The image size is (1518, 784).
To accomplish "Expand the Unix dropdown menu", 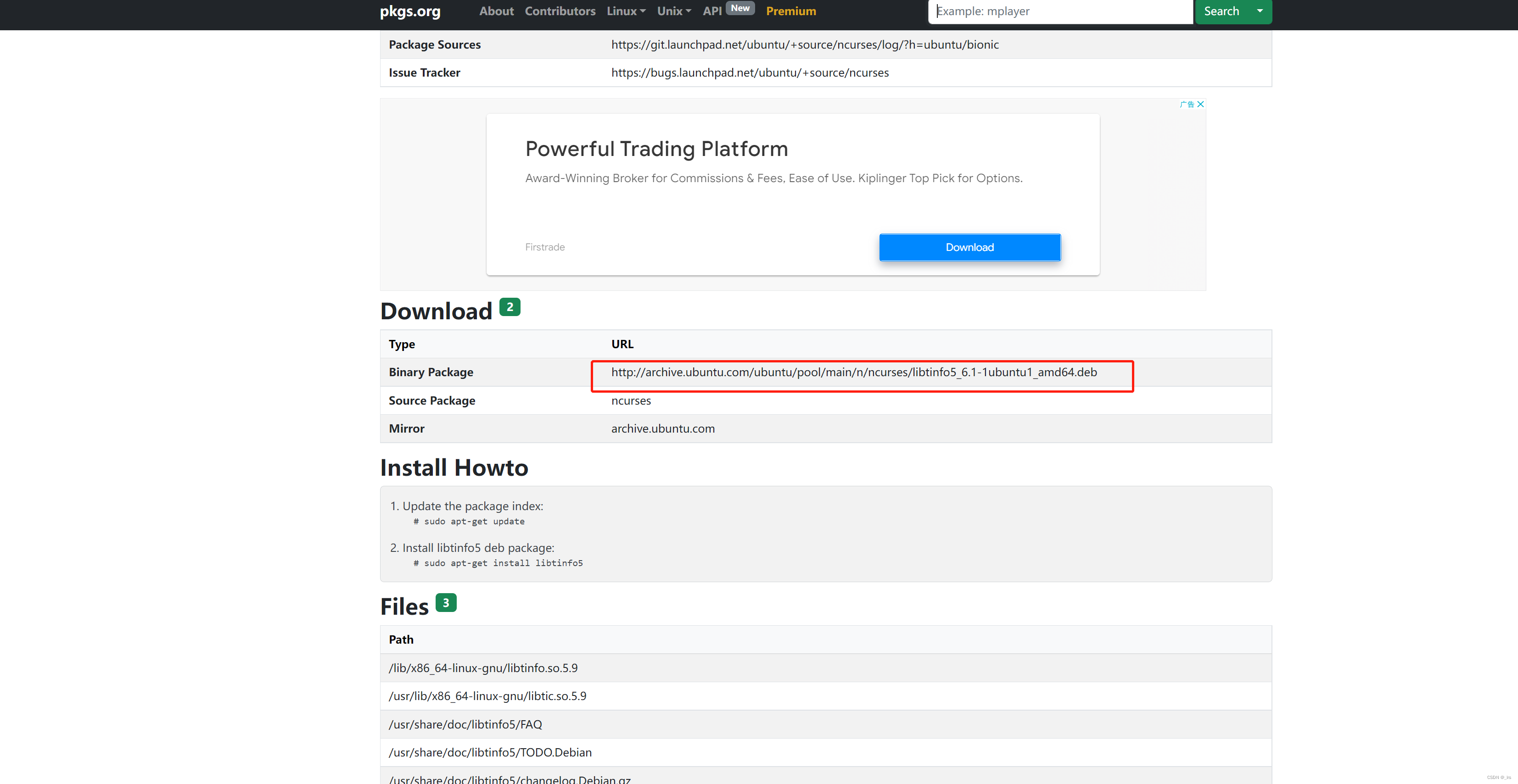I will point(673,11).
